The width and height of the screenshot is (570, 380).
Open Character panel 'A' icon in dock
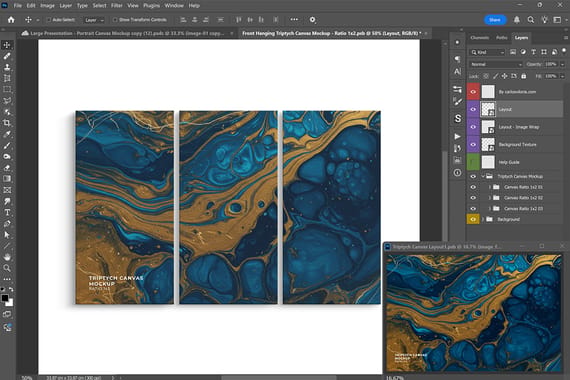point(457,72)
